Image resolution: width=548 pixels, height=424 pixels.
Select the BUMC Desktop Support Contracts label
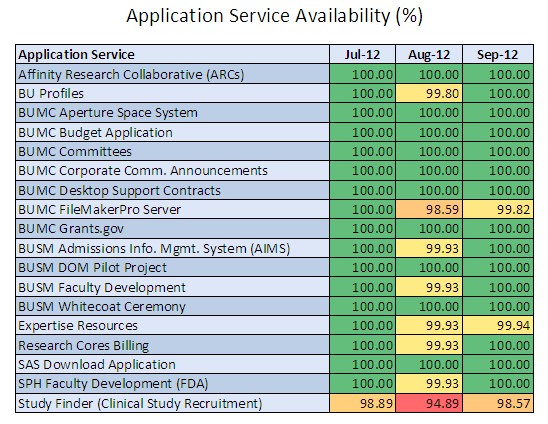(x=172, y=190)
